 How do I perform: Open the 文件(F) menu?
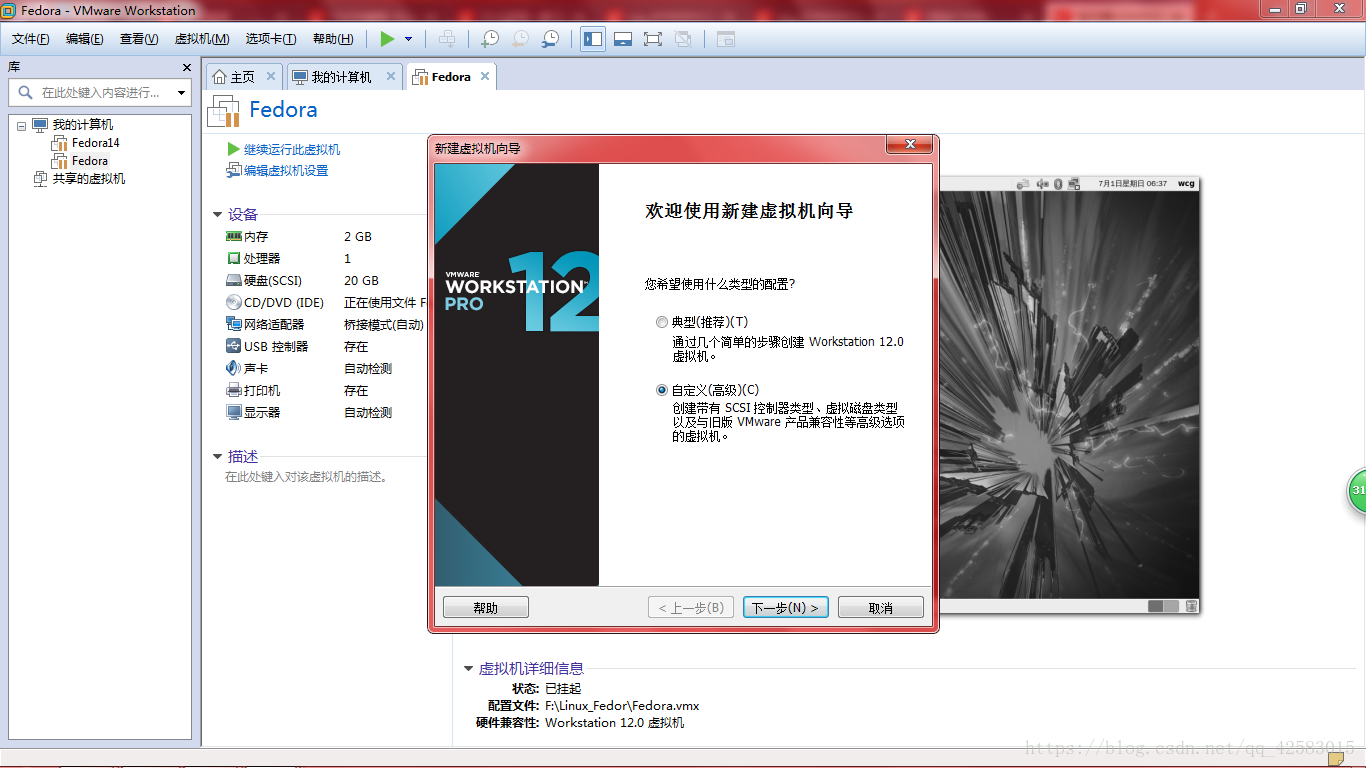point(31,39)
